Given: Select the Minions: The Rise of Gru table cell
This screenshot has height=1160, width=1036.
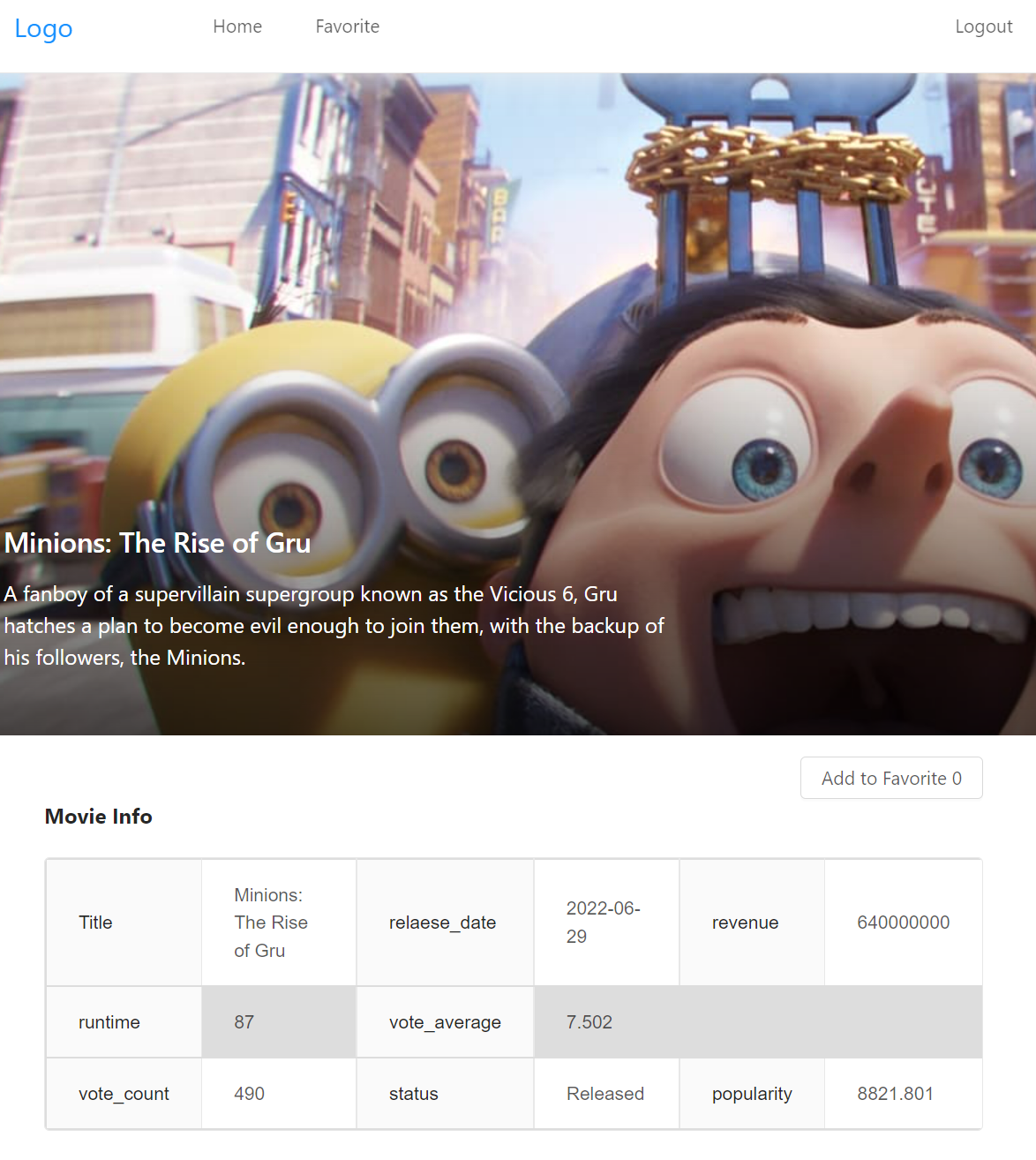Looking at the screenshot, I should (x=279, y=923).
